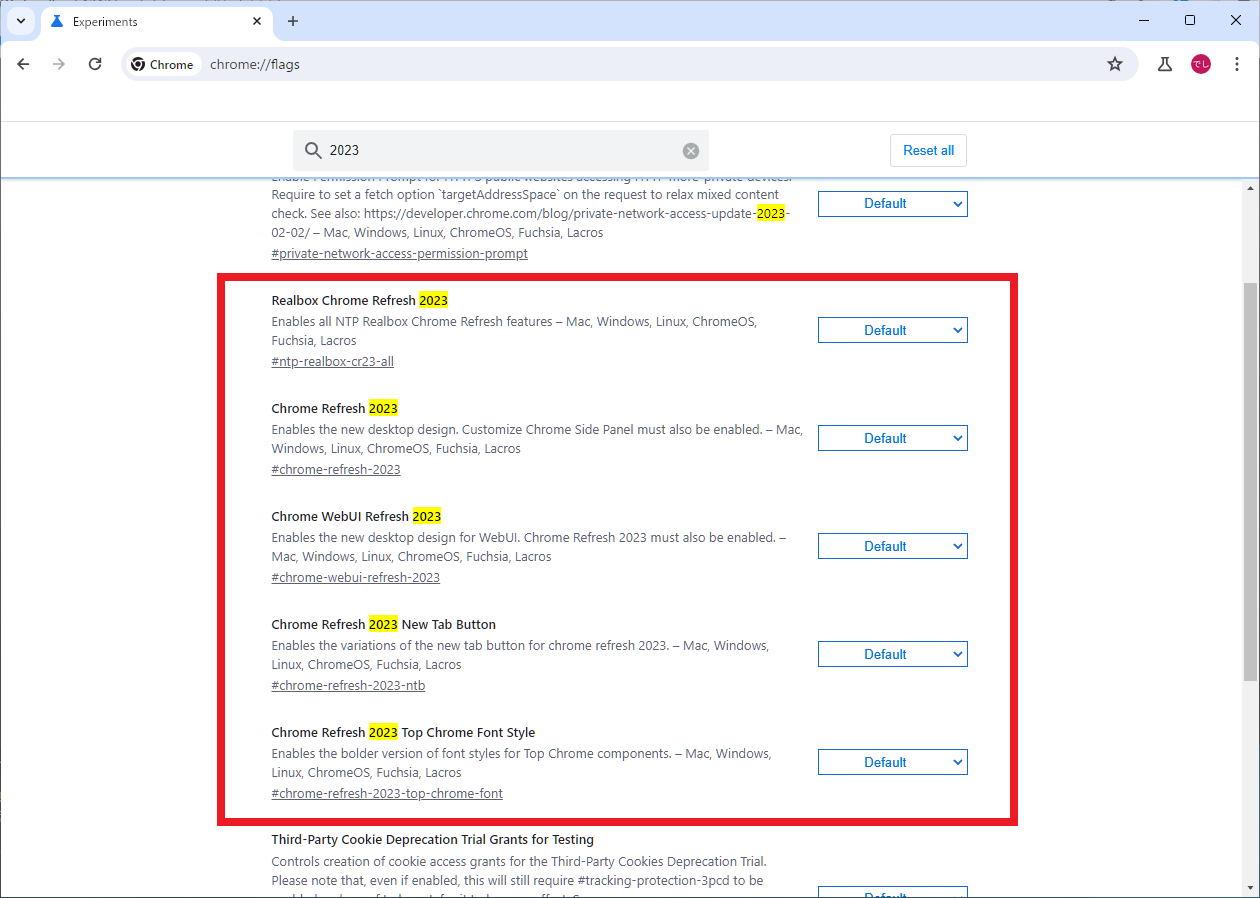Click the Reset all button
Image resolution: width=1260 pixels, height=898 pixels.
click(x=928, y=150)
